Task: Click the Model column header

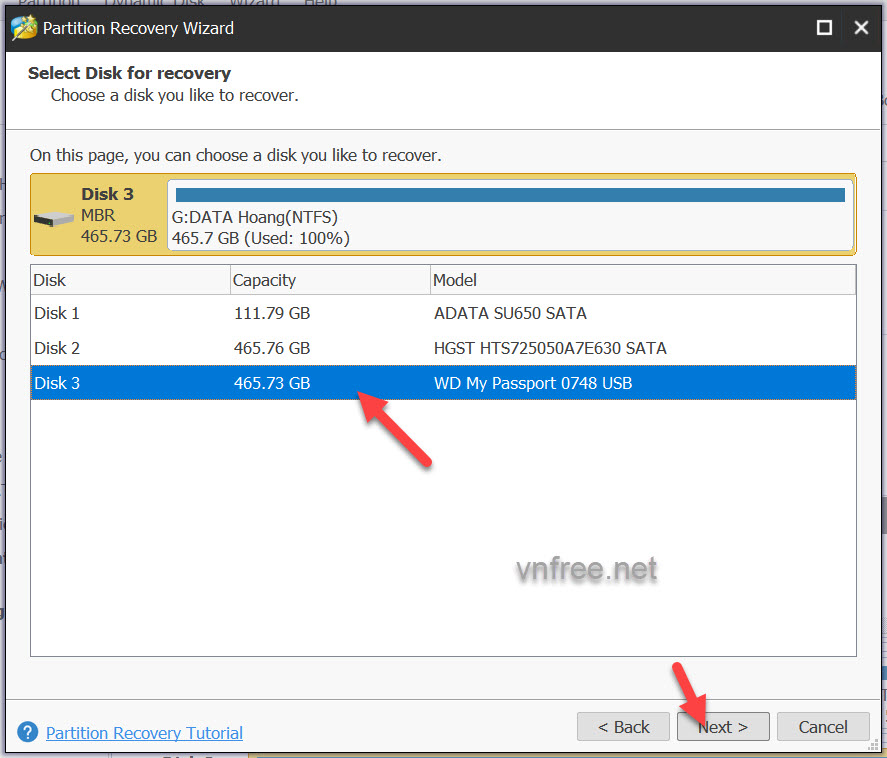Action: [x=642, y=281]
